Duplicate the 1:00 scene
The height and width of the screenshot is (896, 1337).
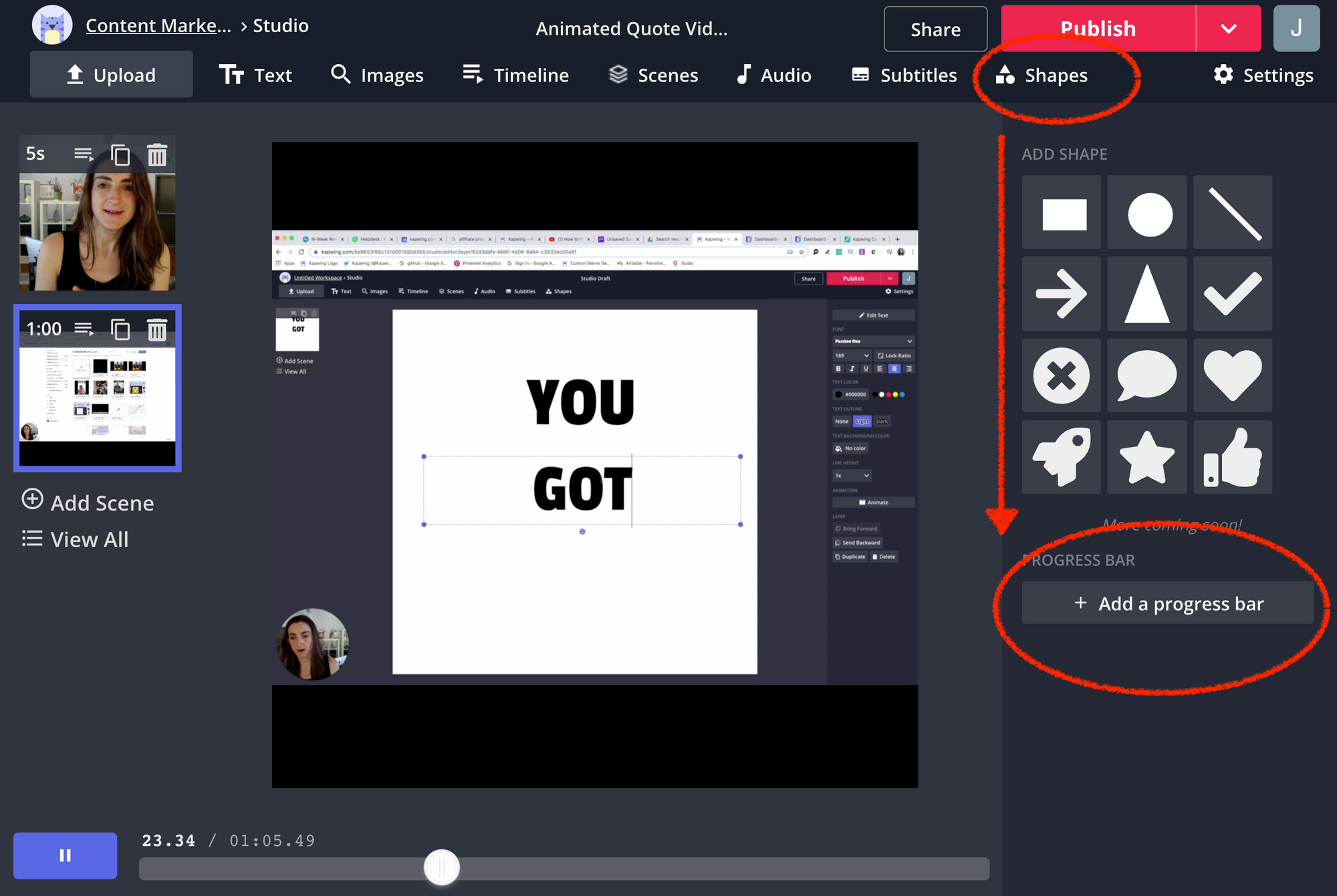(x=120, y=329)
